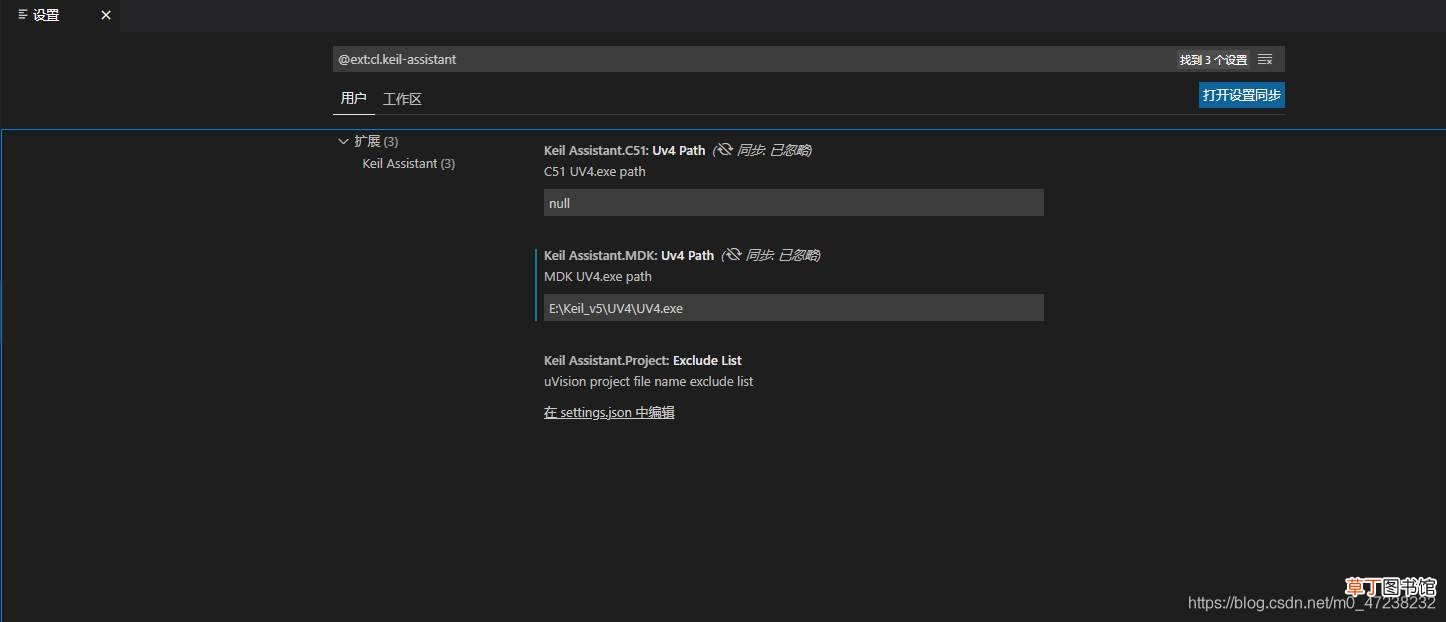Collapse the 扩展 (3) tree node

[343, 141]
